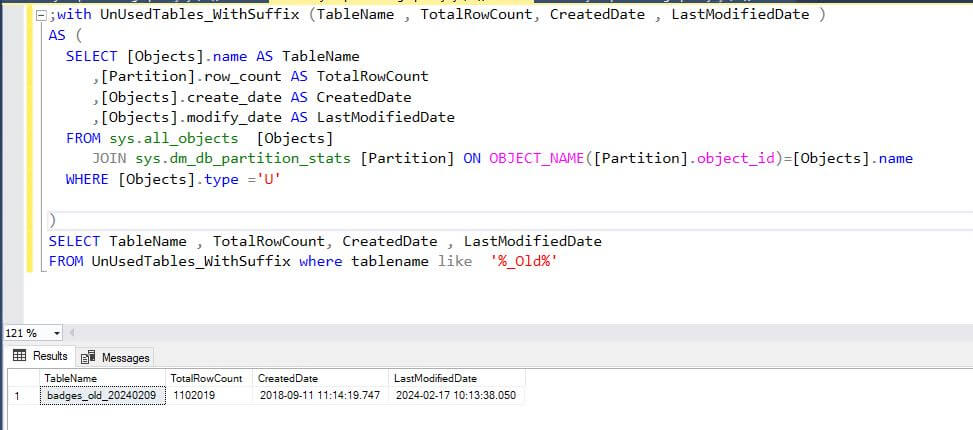
Task: Click the sys.all_objects text in the query
Action: (174, 138)
